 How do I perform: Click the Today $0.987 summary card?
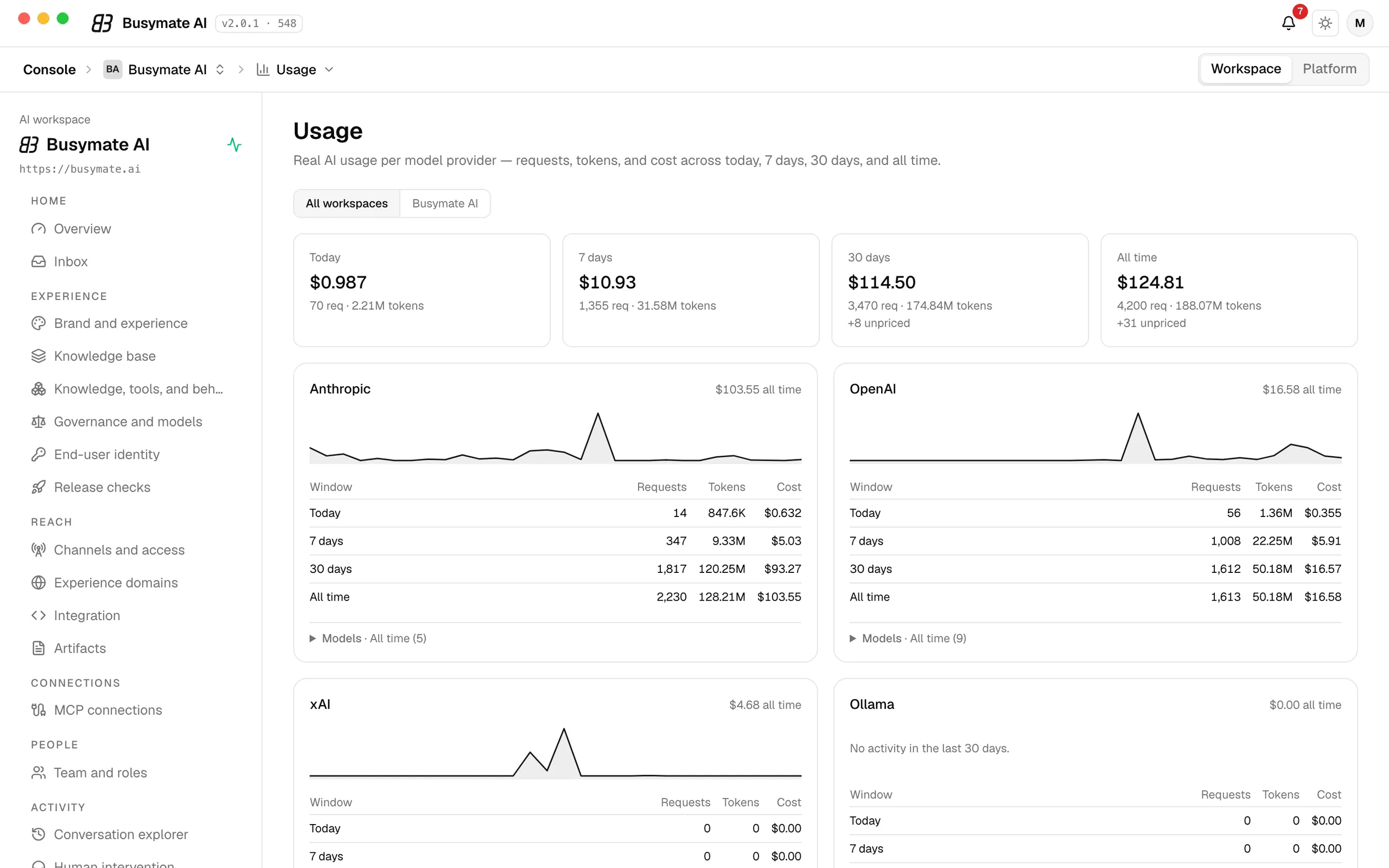click(422, 290)
